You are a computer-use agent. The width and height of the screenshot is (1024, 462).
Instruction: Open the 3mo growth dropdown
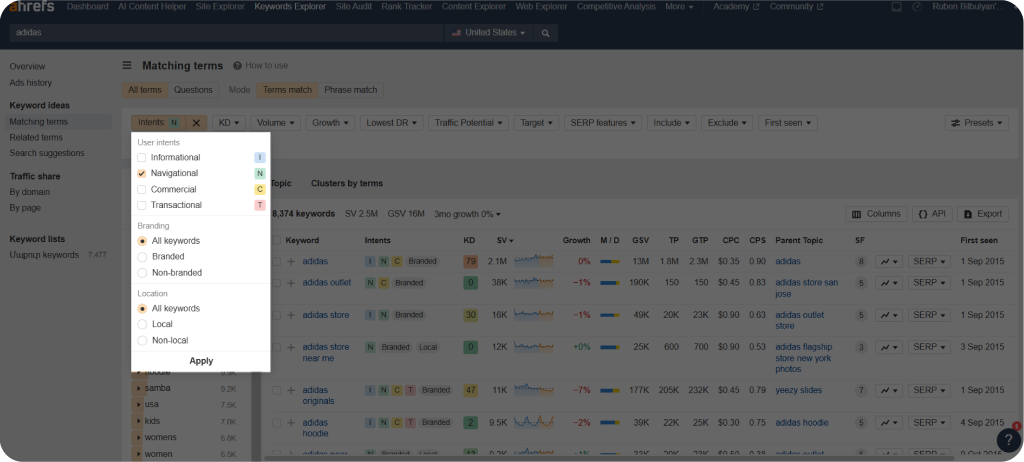[468, 214]
